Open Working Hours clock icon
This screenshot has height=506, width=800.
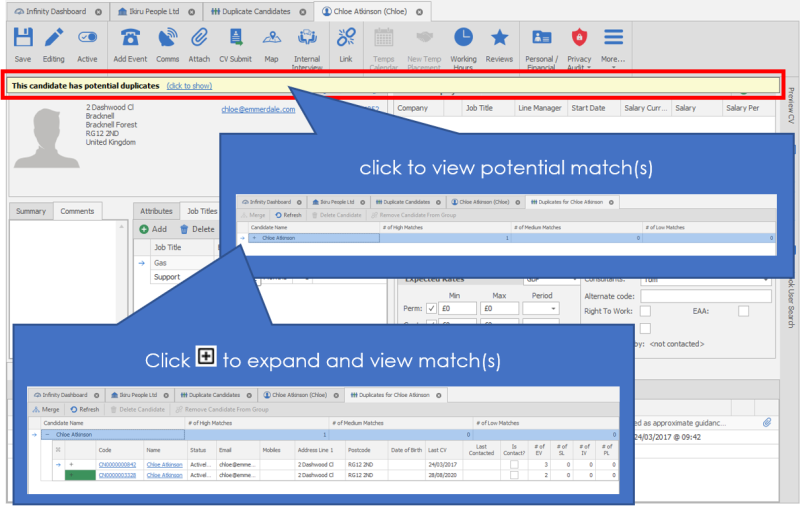pos(463,39)
